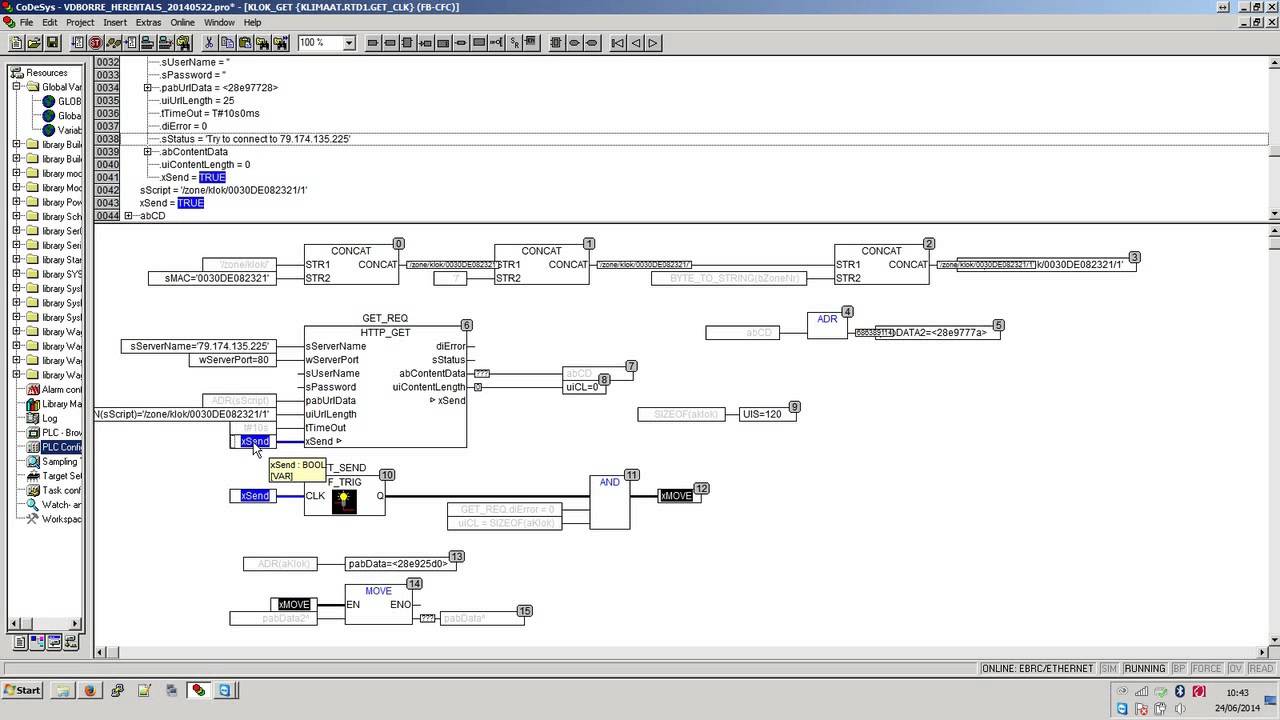The width and height of the screenshot is (1280, 720).
Task: Expand the first library folder in the Resources tree
Action: coord(17,145)
